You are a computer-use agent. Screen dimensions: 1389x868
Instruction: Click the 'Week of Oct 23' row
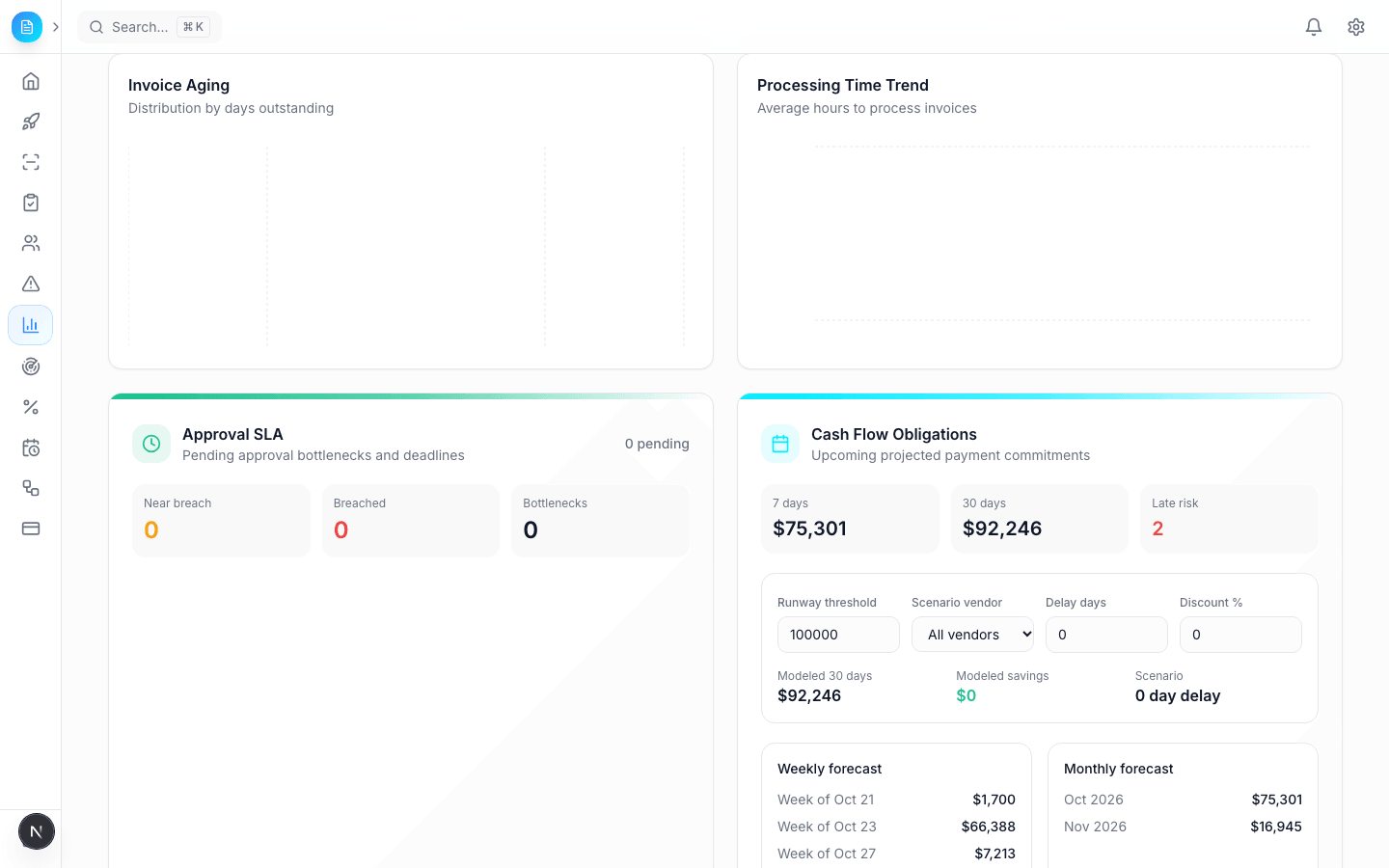pyautogui.click(x=896, y=827)
